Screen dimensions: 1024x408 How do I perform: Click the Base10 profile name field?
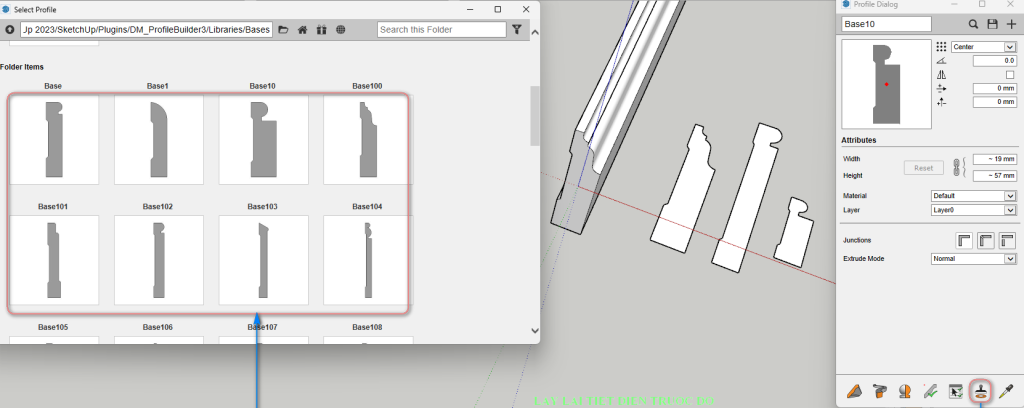[886, 24]
